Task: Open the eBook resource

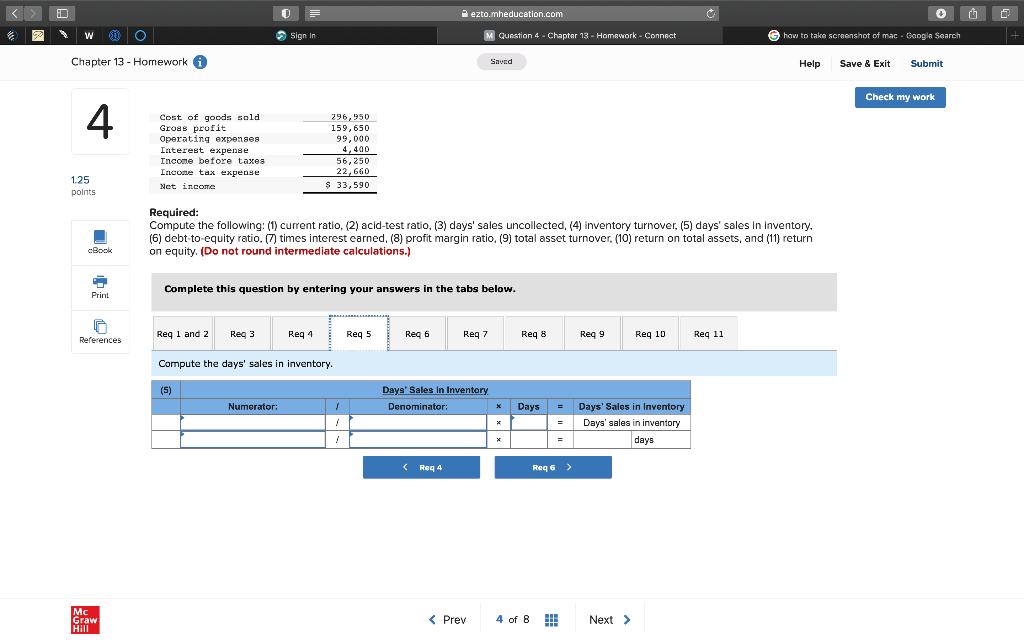Action: (x=100, y=242)
